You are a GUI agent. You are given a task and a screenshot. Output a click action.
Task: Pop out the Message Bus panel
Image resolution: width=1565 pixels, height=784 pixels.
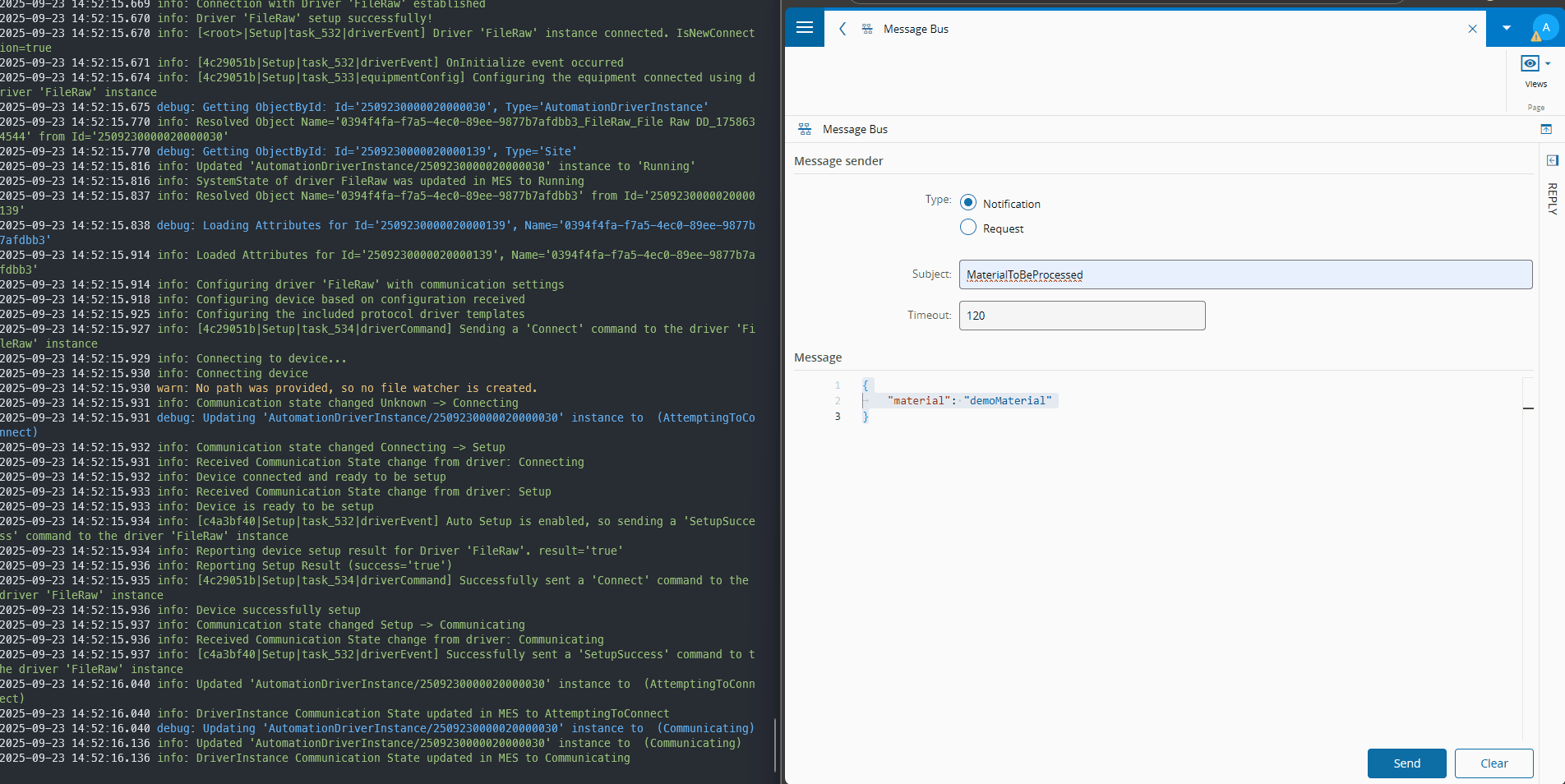pos(1545,129)
